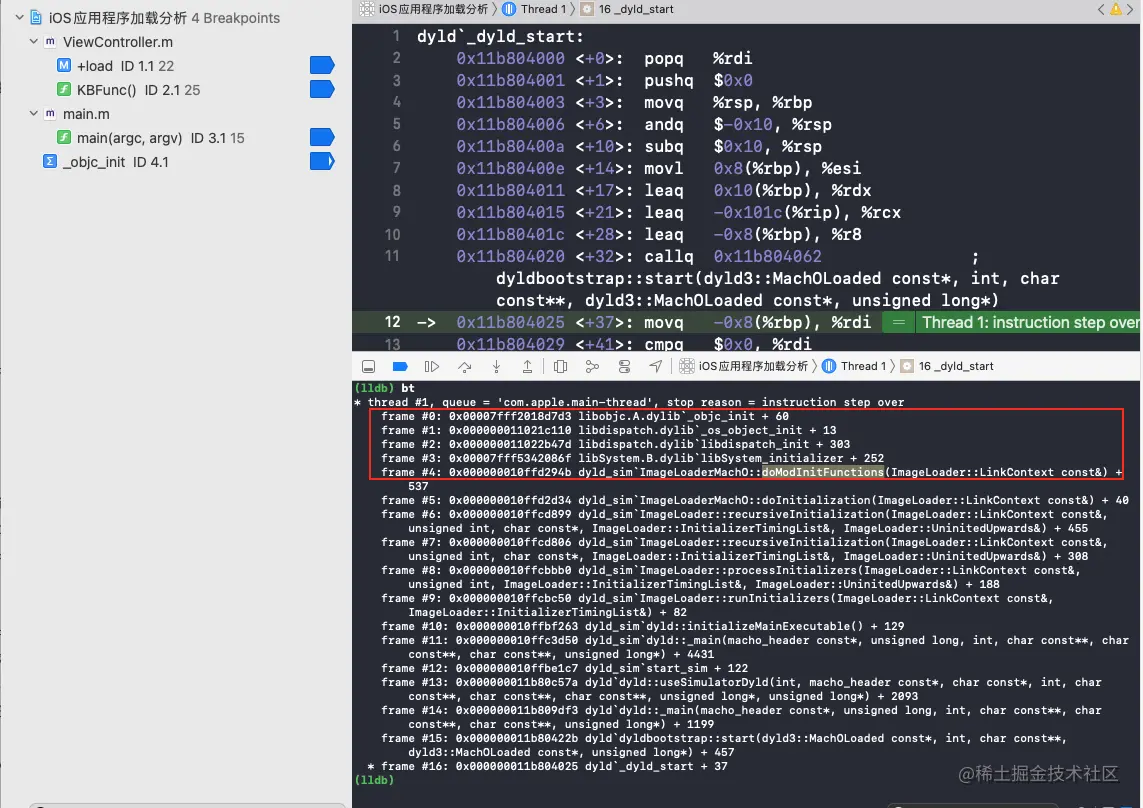Image resolution: width=1143 pixels, height=808 pixels.
Task: Click the iOS应用程序加载分析 project icon in the navigator
Action: (x=36, y=18)
